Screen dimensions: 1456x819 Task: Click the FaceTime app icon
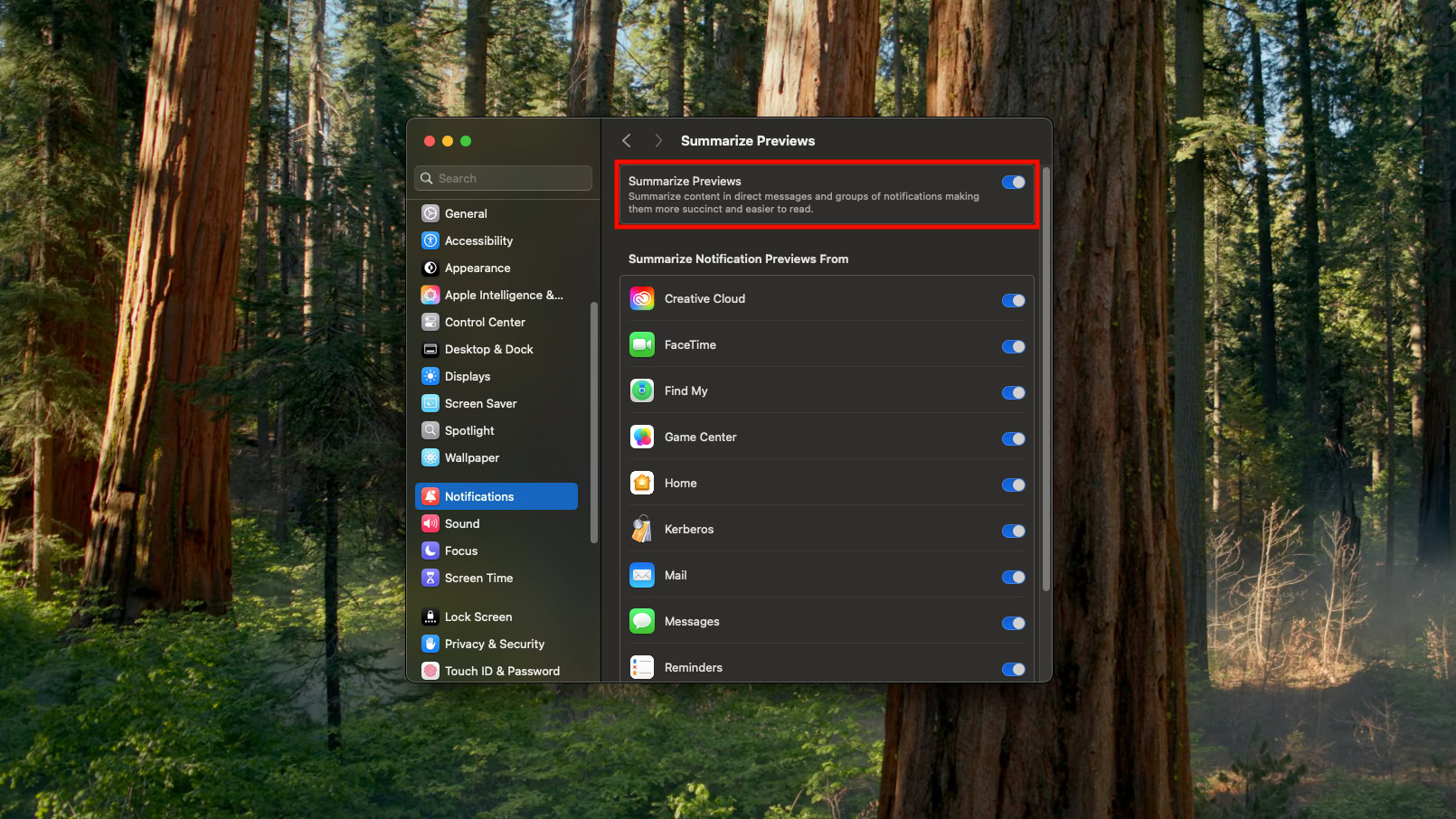coord(642,344)
